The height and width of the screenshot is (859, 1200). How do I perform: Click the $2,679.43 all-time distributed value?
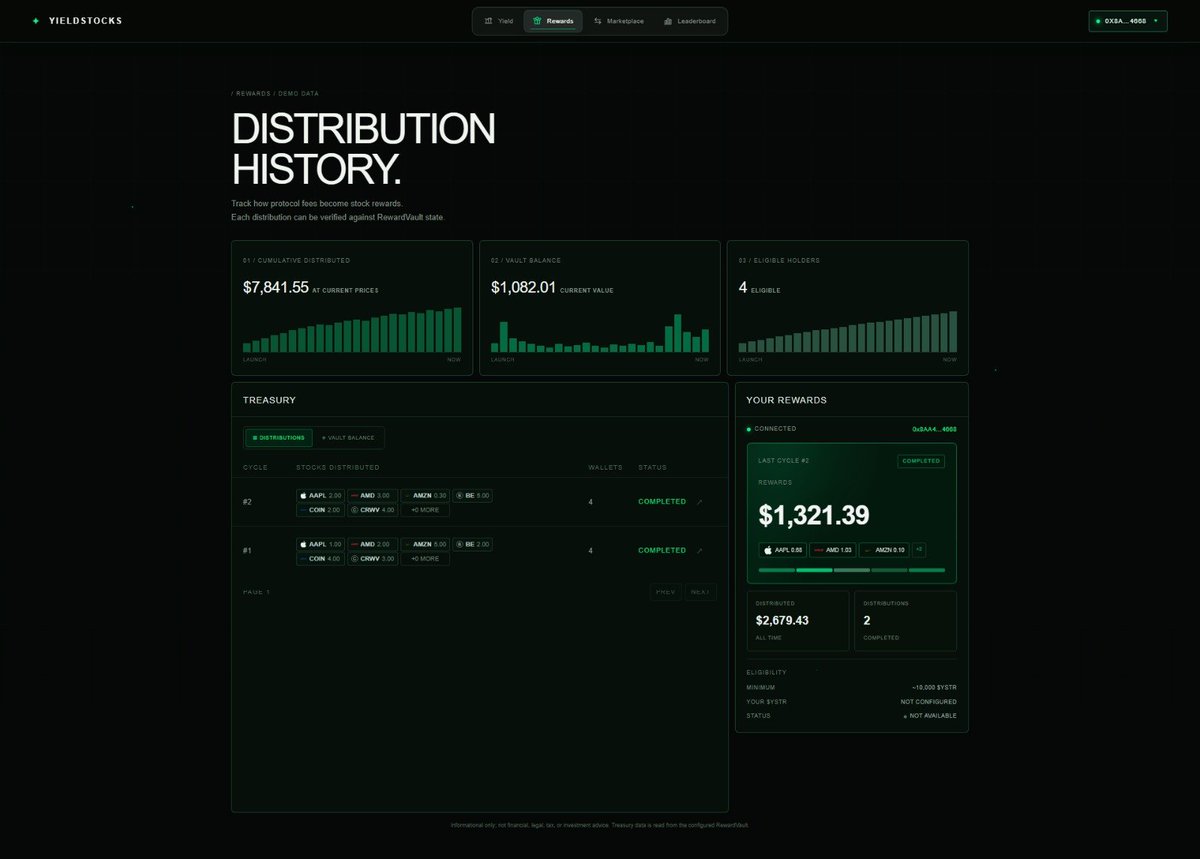coord(782,621)
